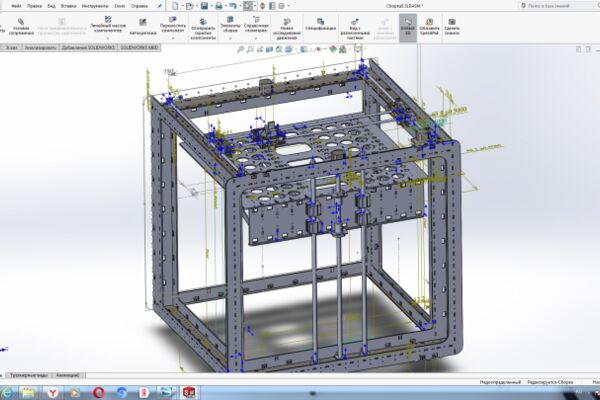
Task: Switch to the SOLIDWORKS MBD tab
Action: tap(139, 48)
